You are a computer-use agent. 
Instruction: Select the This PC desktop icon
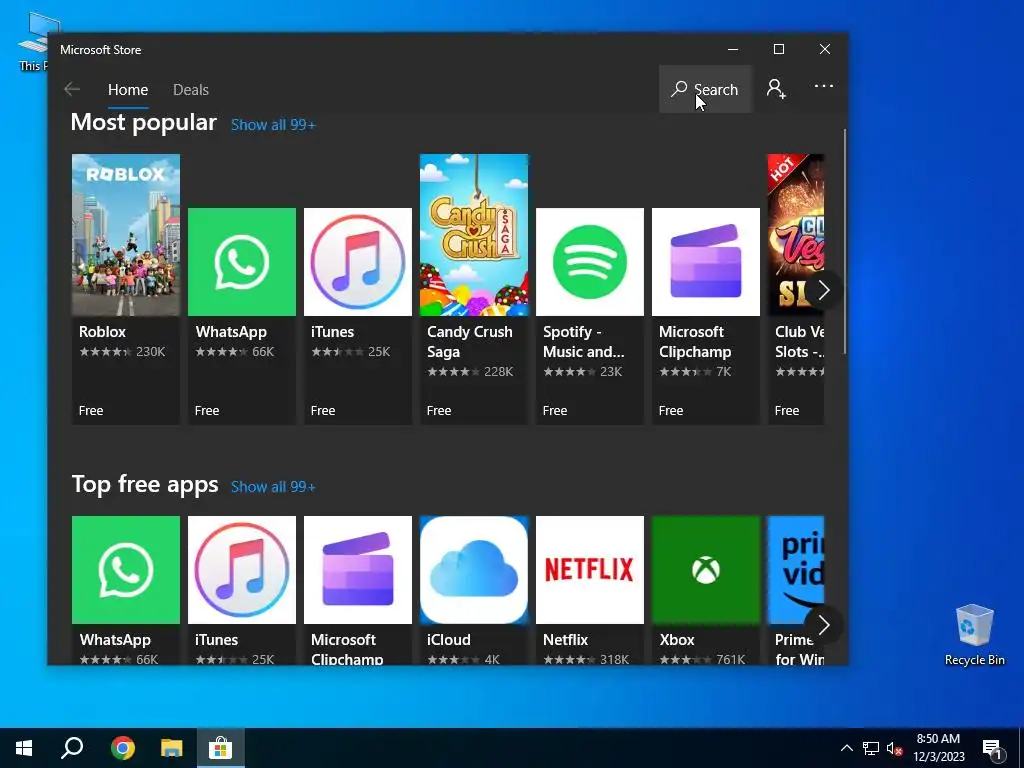click(34, 41)
